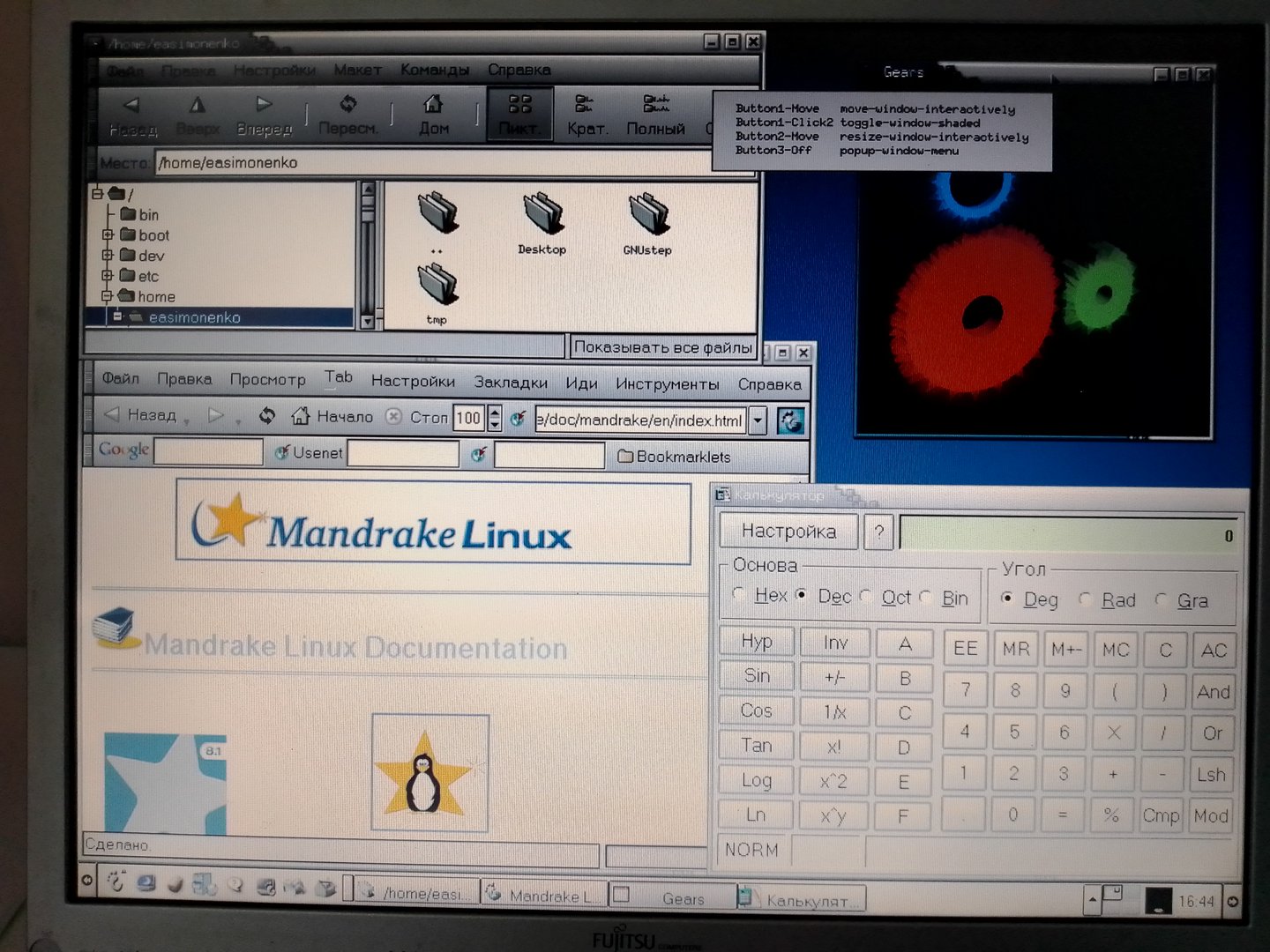Click the file manager tree vertical scrollbar

click(368, 256)
